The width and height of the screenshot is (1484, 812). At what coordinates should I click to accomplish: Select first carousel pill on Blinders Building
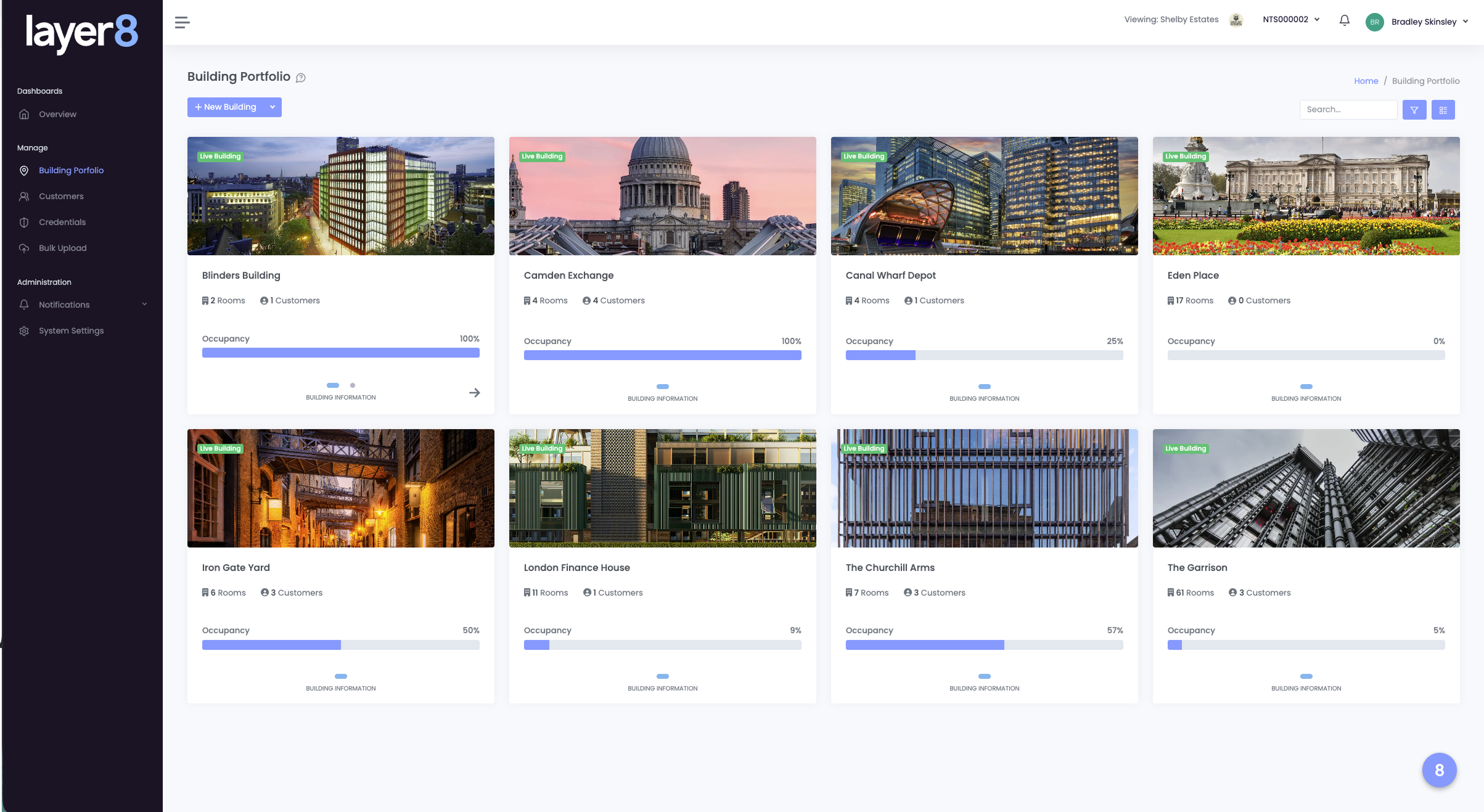point(333,385)
